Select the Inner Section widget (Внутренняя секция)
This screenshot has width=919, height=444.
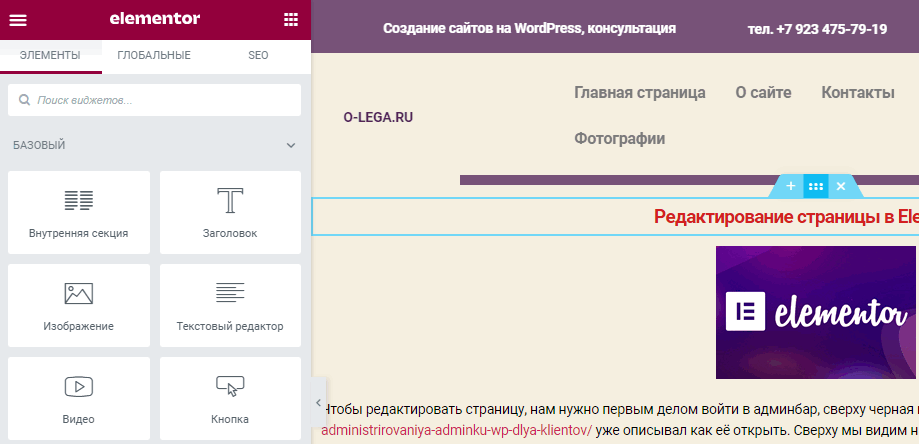[79, 212]
